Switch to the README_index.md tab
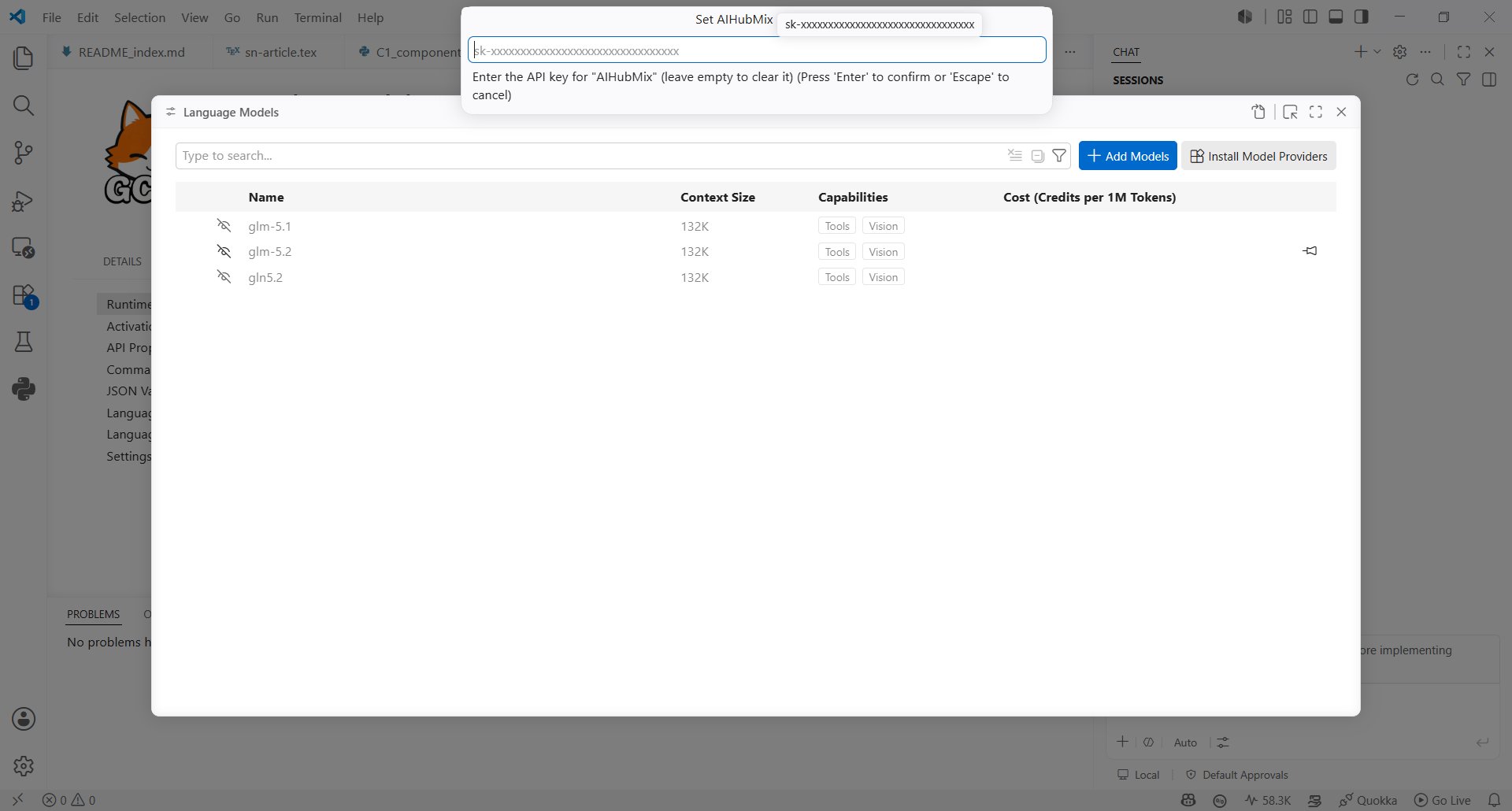Screen dimensions: 1512x811 pos(131,52)
